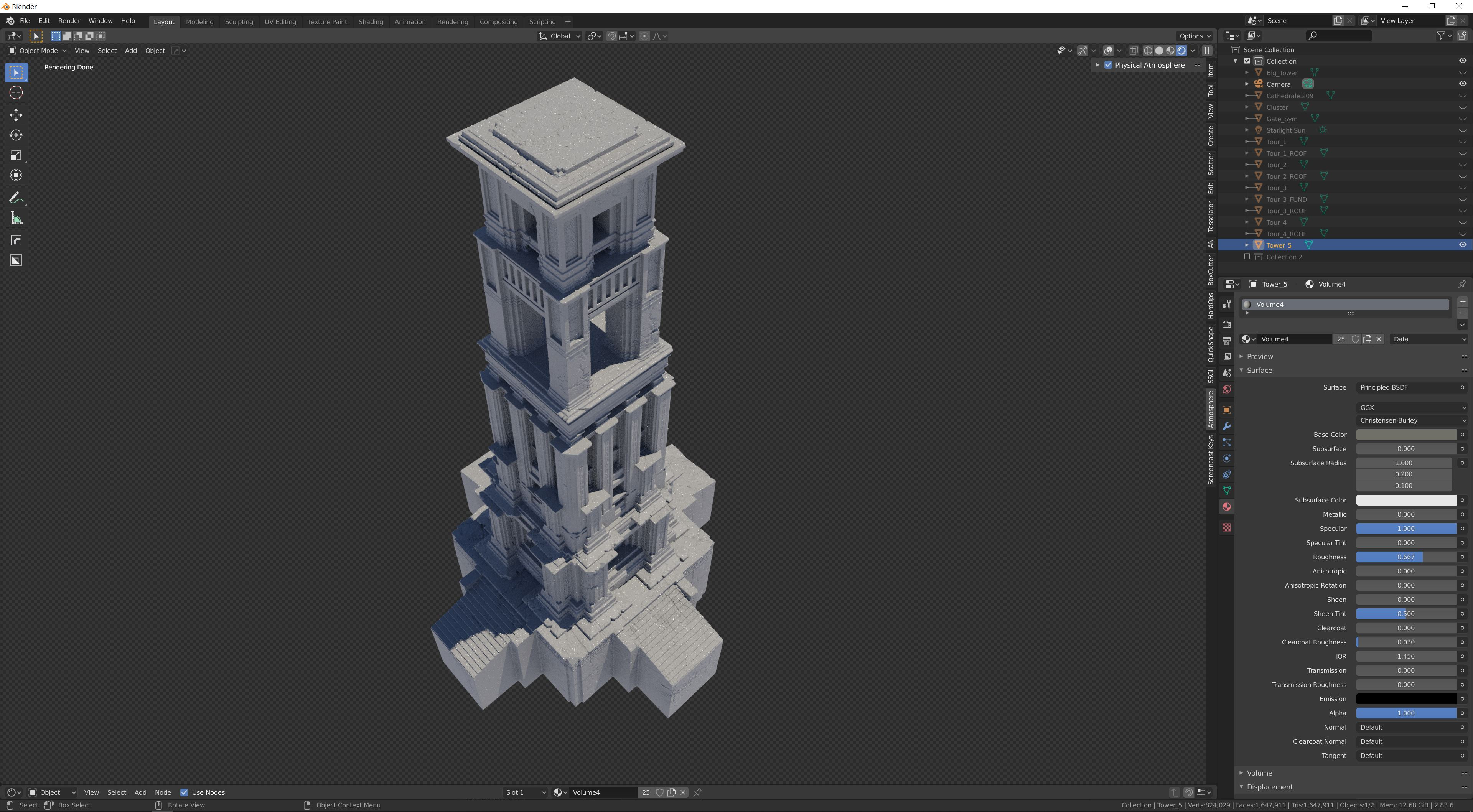Switch to the Shading workspace tab
The image size is (1473, 812).
(370, 22)
